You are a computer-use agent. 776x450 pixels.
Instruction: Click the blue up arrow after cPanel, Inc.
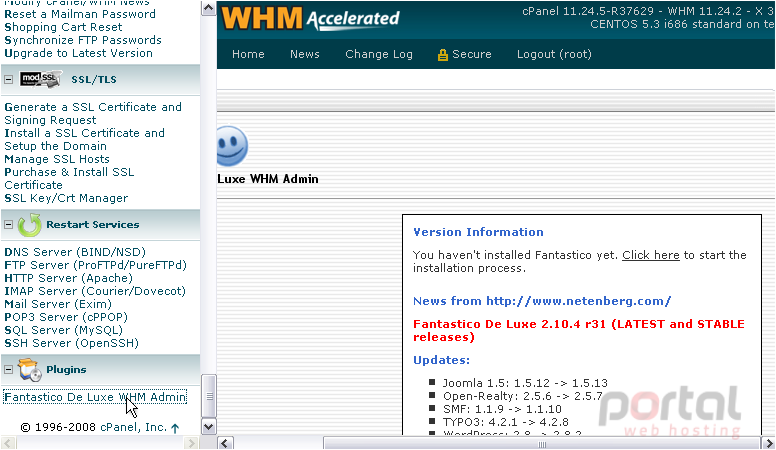click(175, 428)
